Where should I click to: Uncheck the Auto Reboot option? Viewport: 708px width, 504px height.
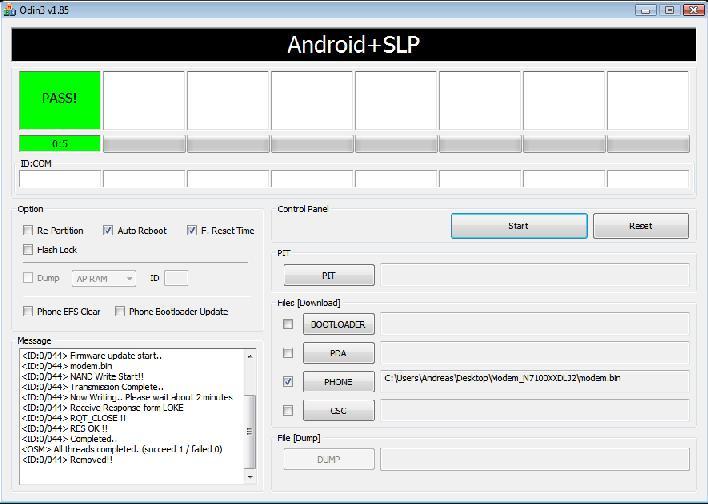[109, 230]
